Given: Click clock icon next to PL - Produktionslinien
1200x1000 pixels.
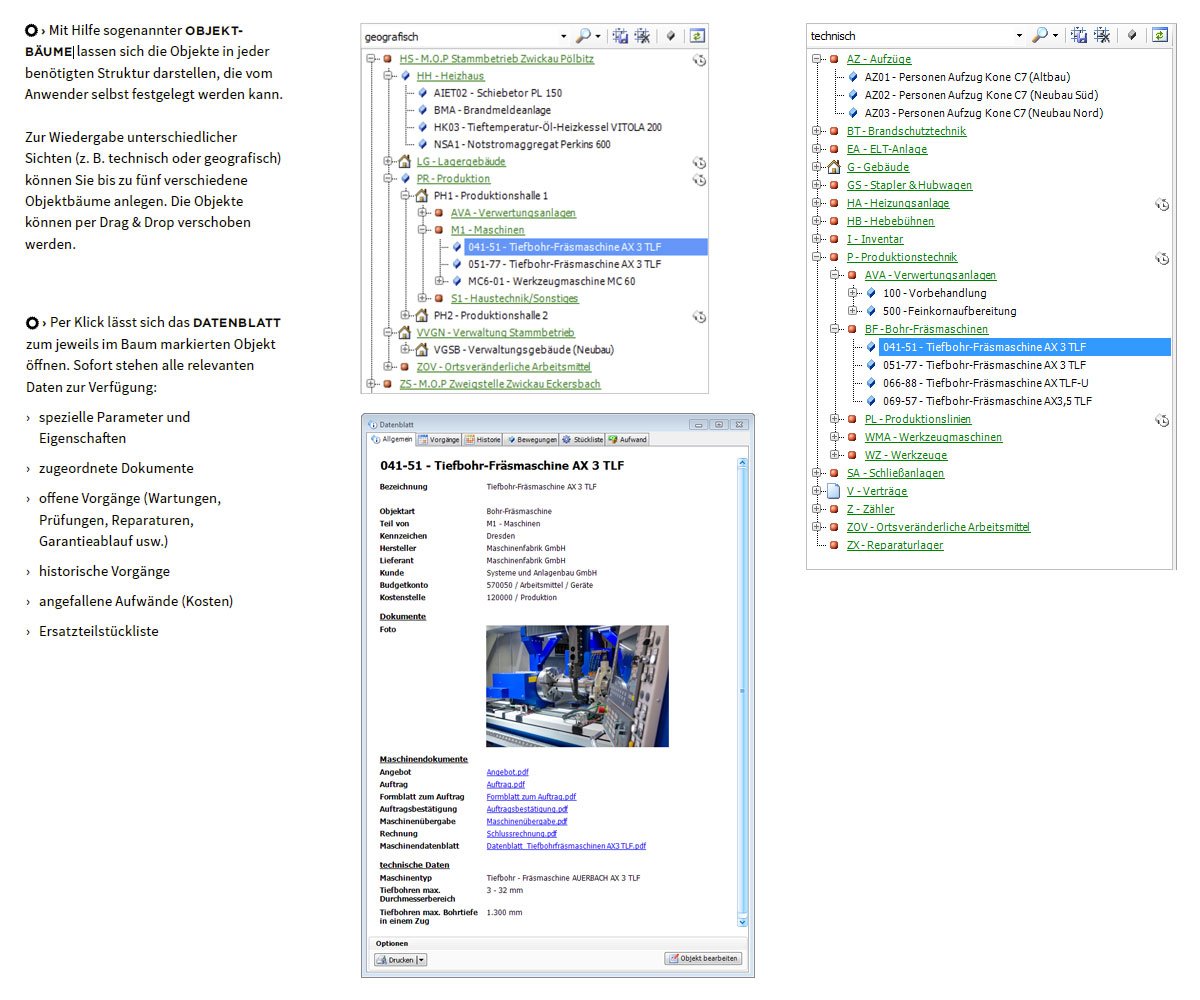Looking at the screenshot, I should pos(1162,420).
